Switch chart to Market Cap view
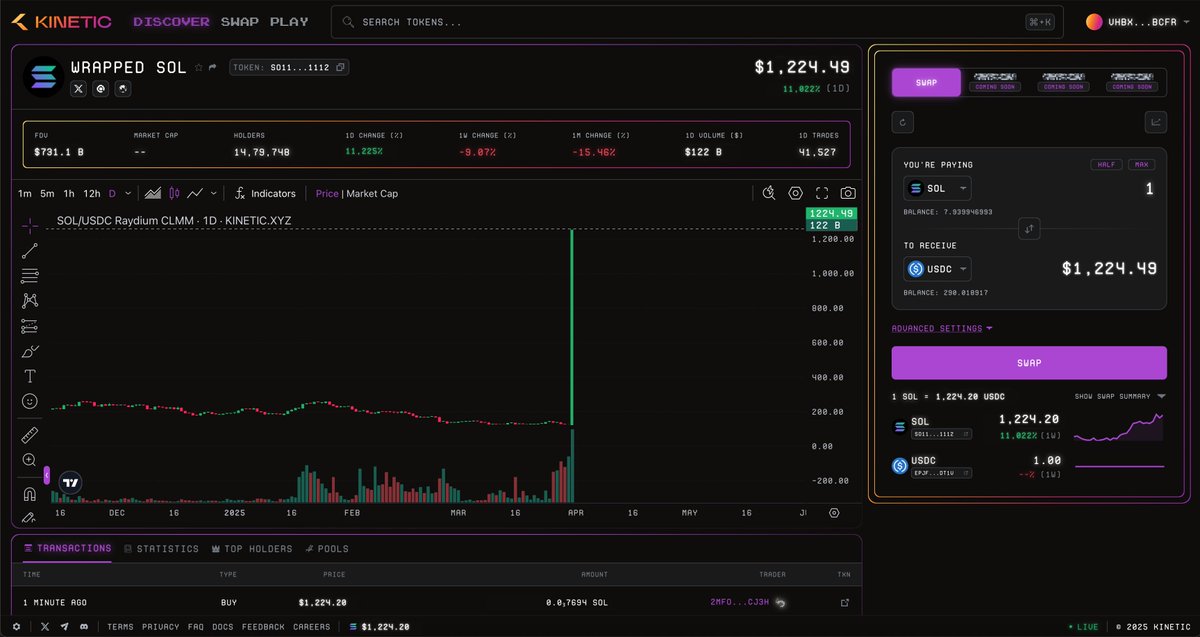The image size is (1200, 637). [x=372, y=194]
